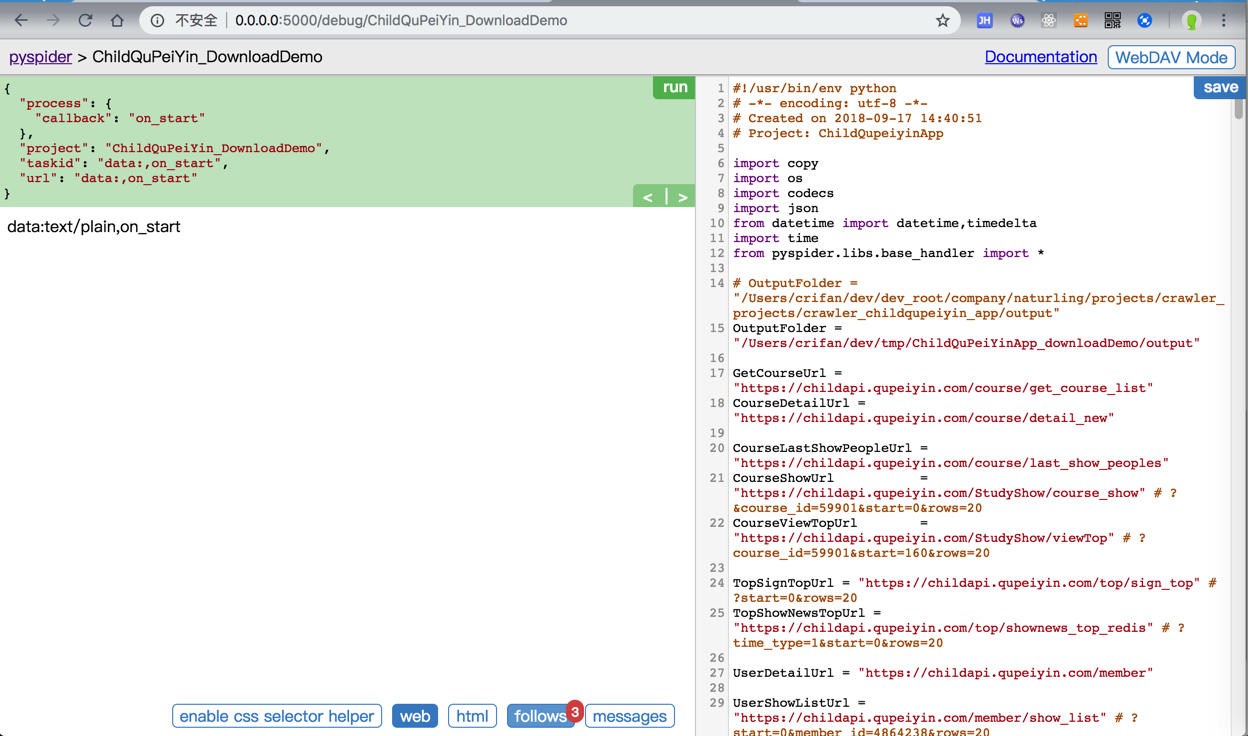This screenshot has height=736, width=1248.
Task: Open the React developer tools extension icon
Action: (x=1049, y=20)
